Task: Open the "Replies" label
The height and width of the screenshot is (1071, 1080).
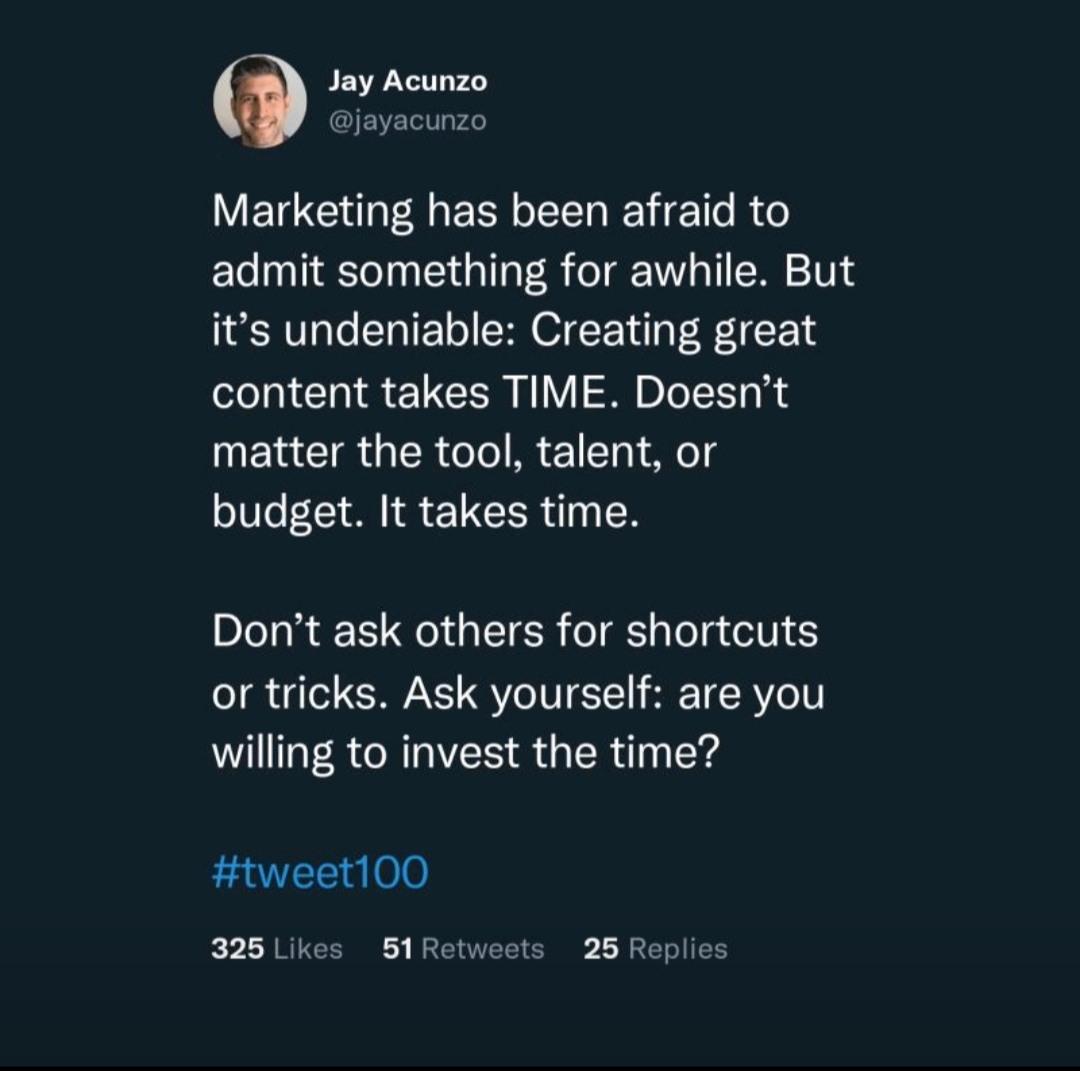Action: tap(678, 948)
